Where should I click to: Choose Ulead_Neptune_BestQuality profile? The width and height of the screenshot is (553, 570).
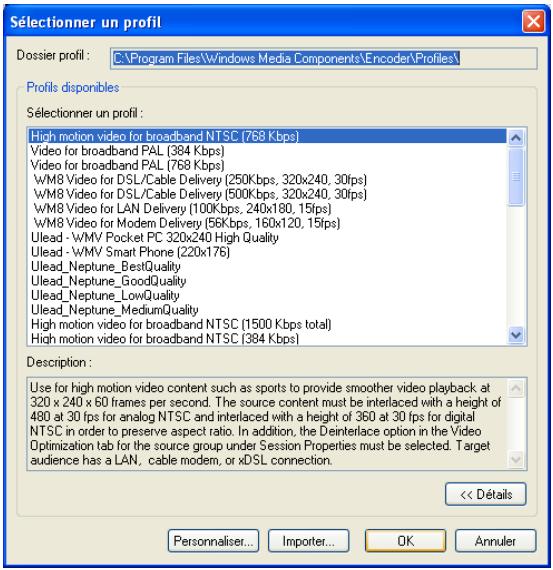[x=267, y=266]
